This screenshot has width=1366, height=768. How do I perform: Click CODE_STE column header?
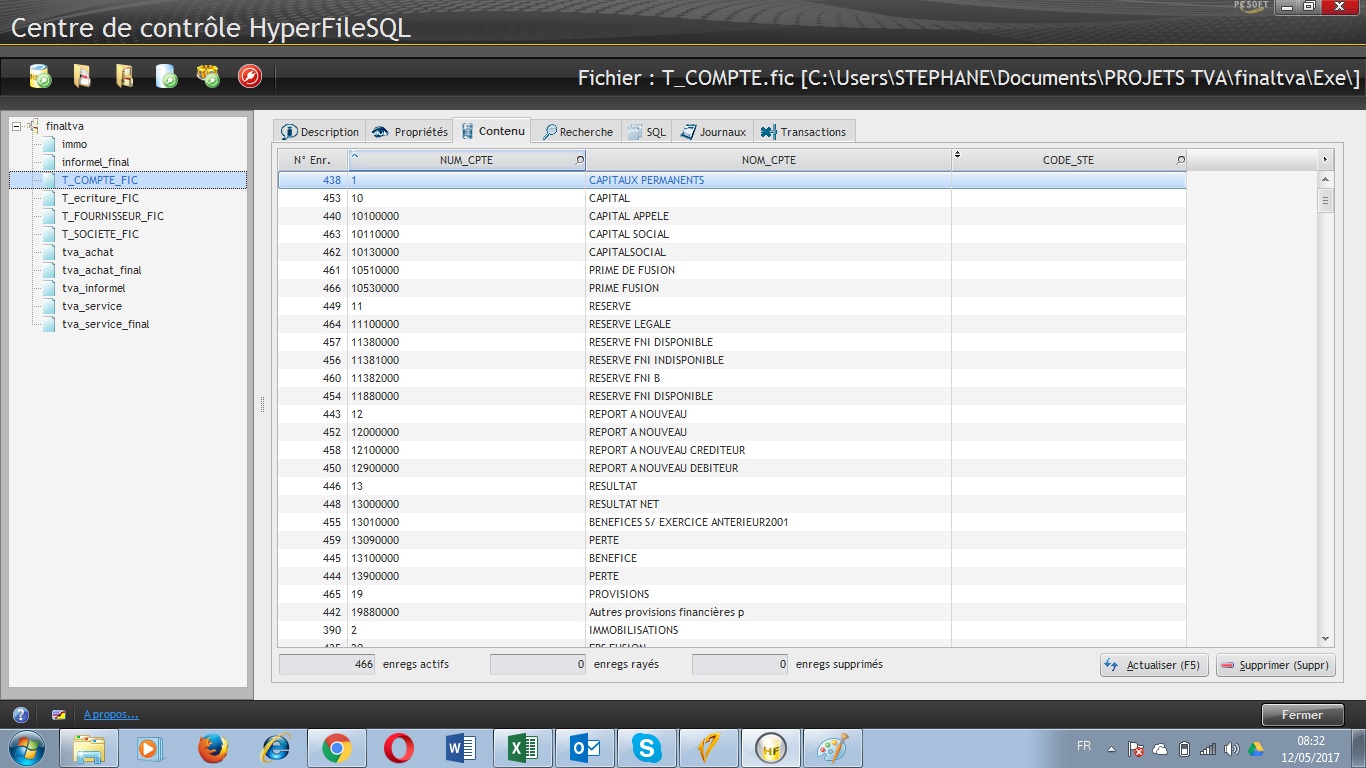point(1068,160)
